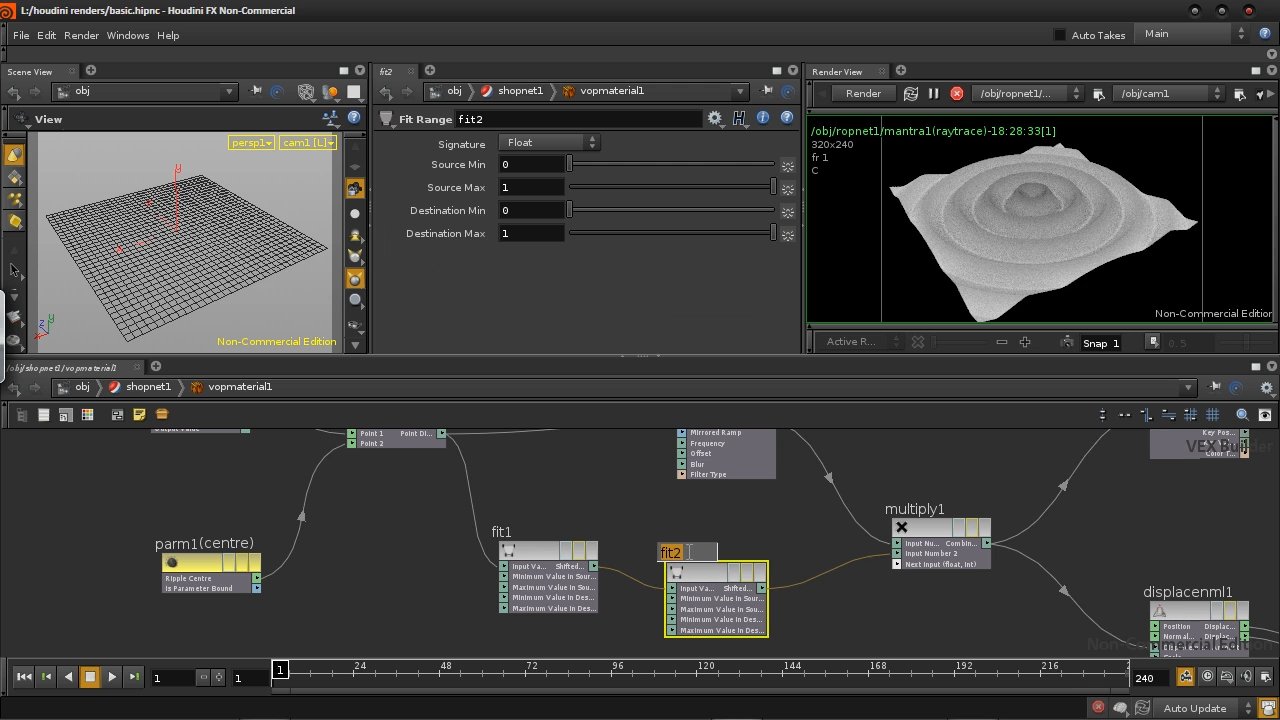Click the Source Max slider

pos(670,187)
